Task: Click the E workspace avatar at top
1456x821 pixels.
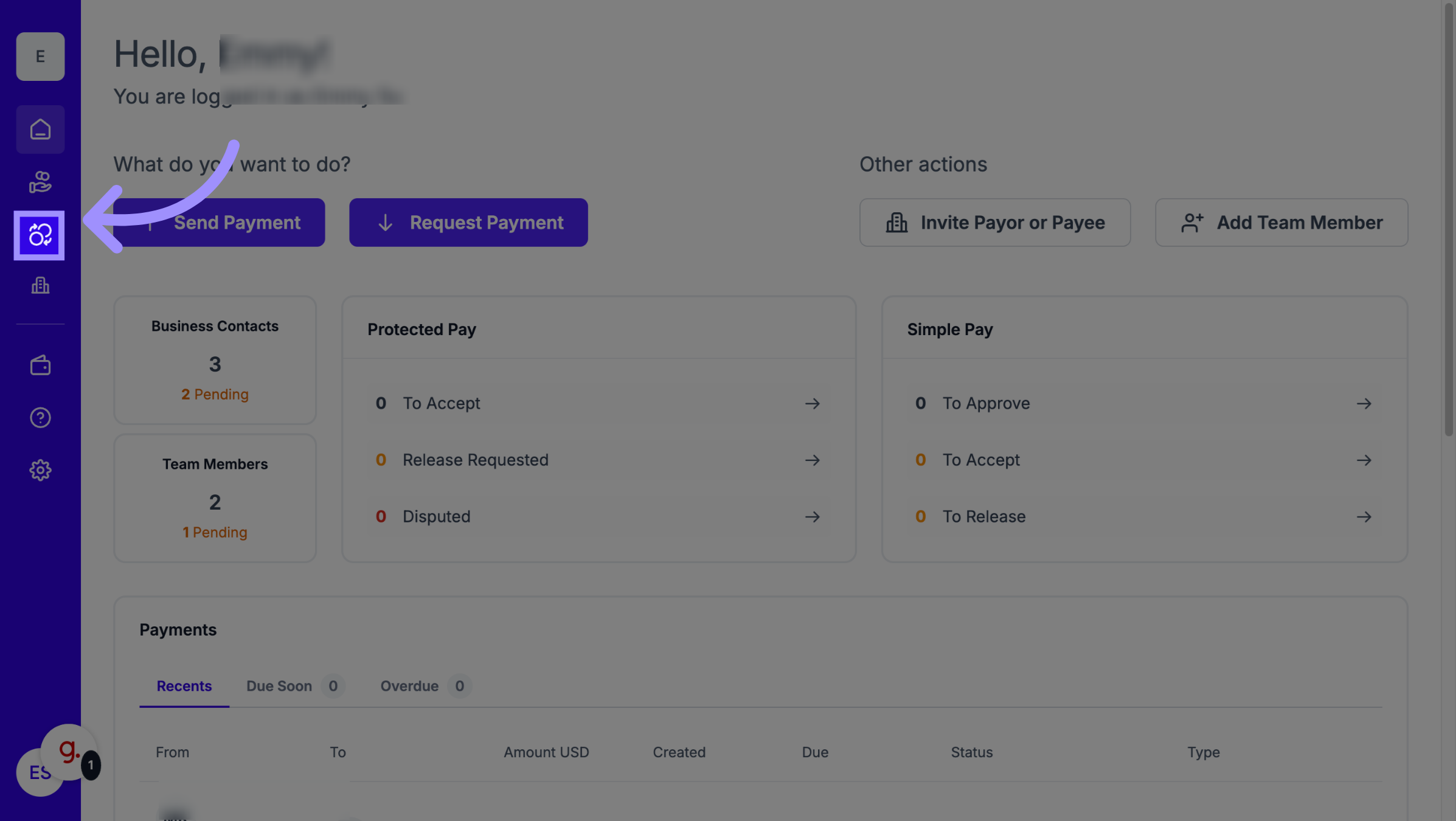Action: (40, 57)
